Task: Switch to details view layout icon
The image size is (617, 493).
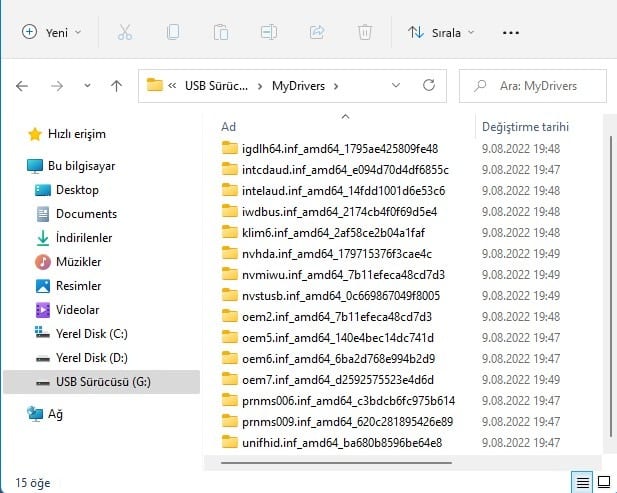Action: point(582,482)
